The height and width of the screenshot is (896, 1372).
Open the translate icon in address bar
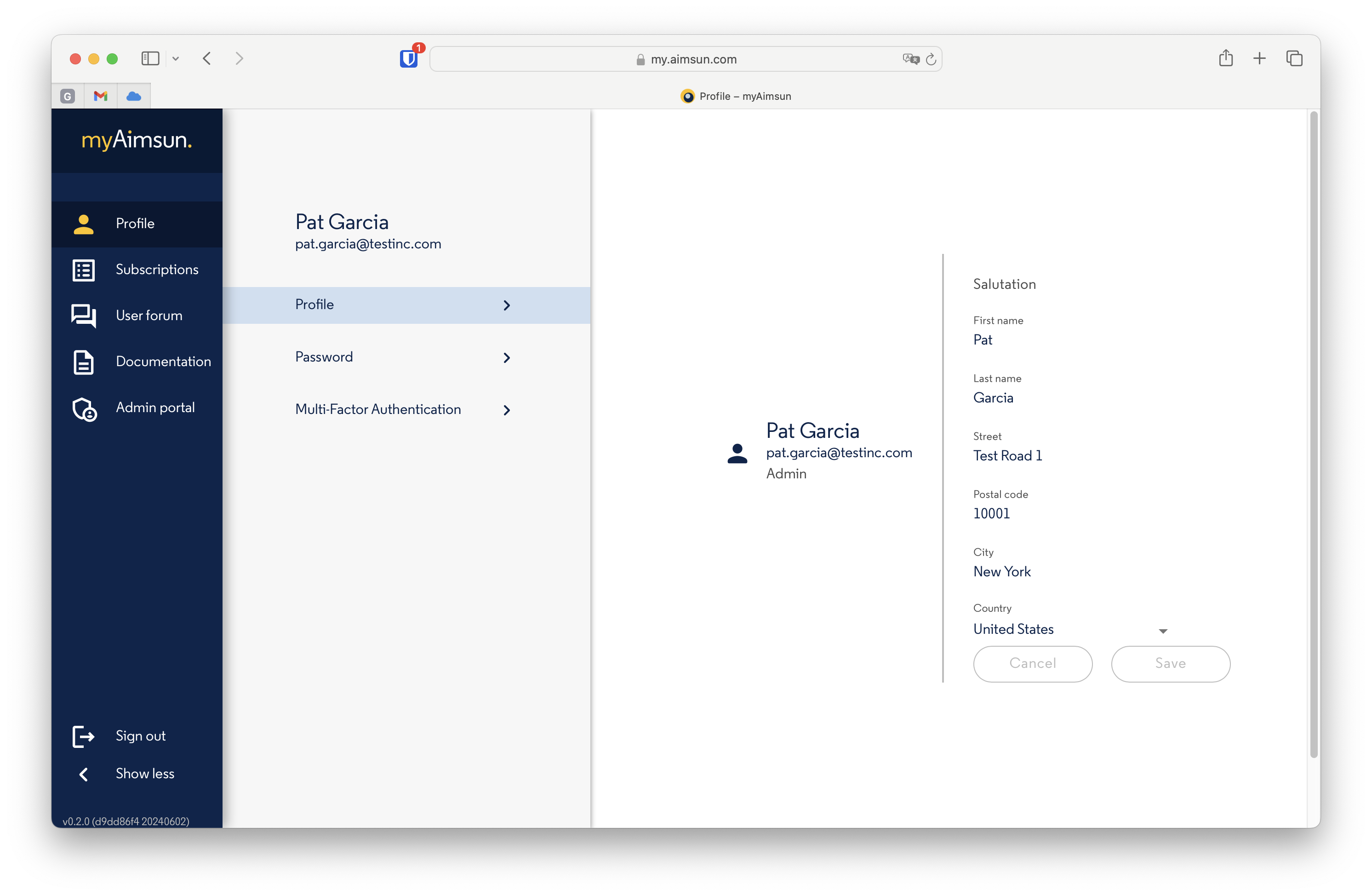click(x=911, y=59)
